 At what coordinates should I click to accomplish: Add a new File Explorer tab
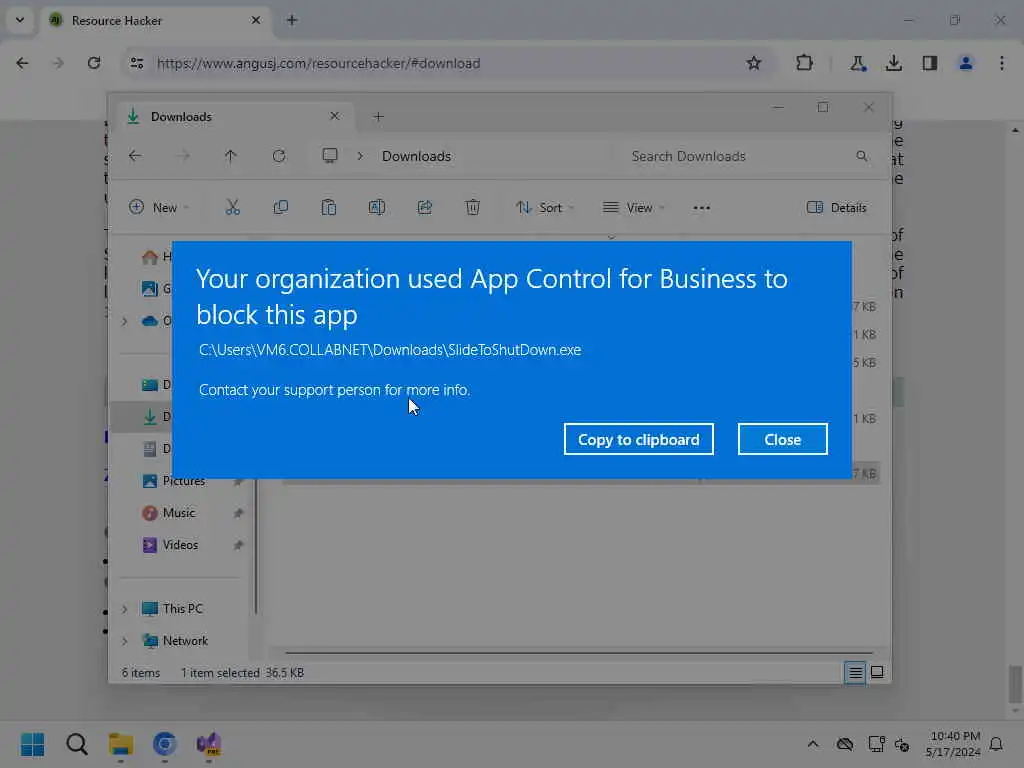point(378,117)
